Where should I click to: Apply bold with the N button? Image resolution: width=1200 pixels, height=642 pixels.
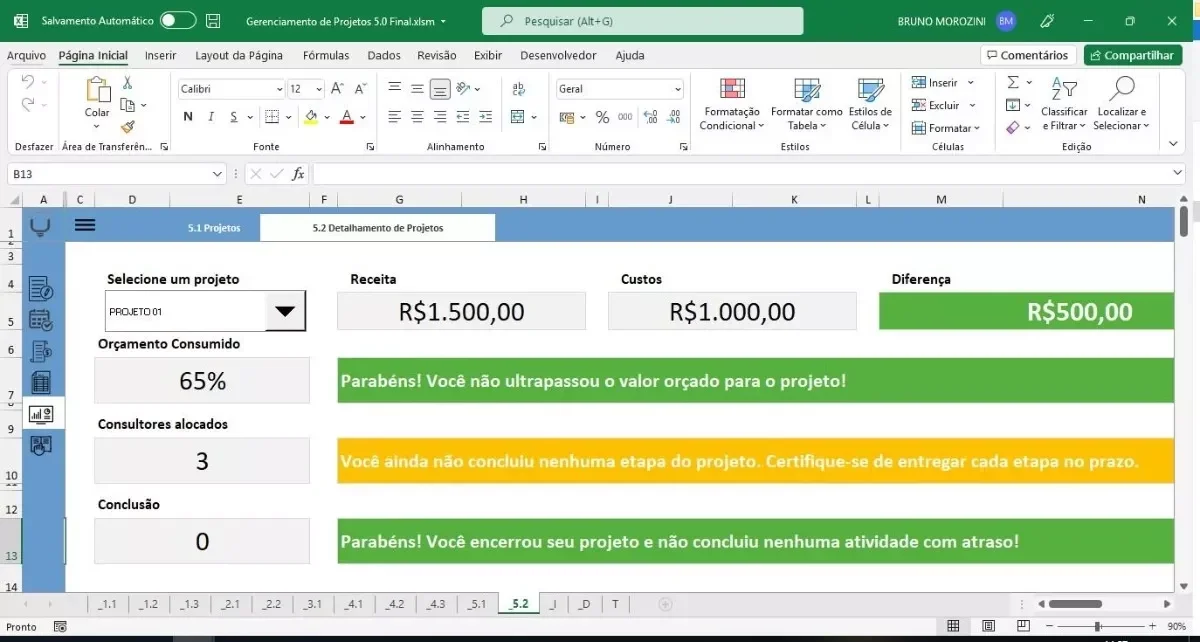188,117
